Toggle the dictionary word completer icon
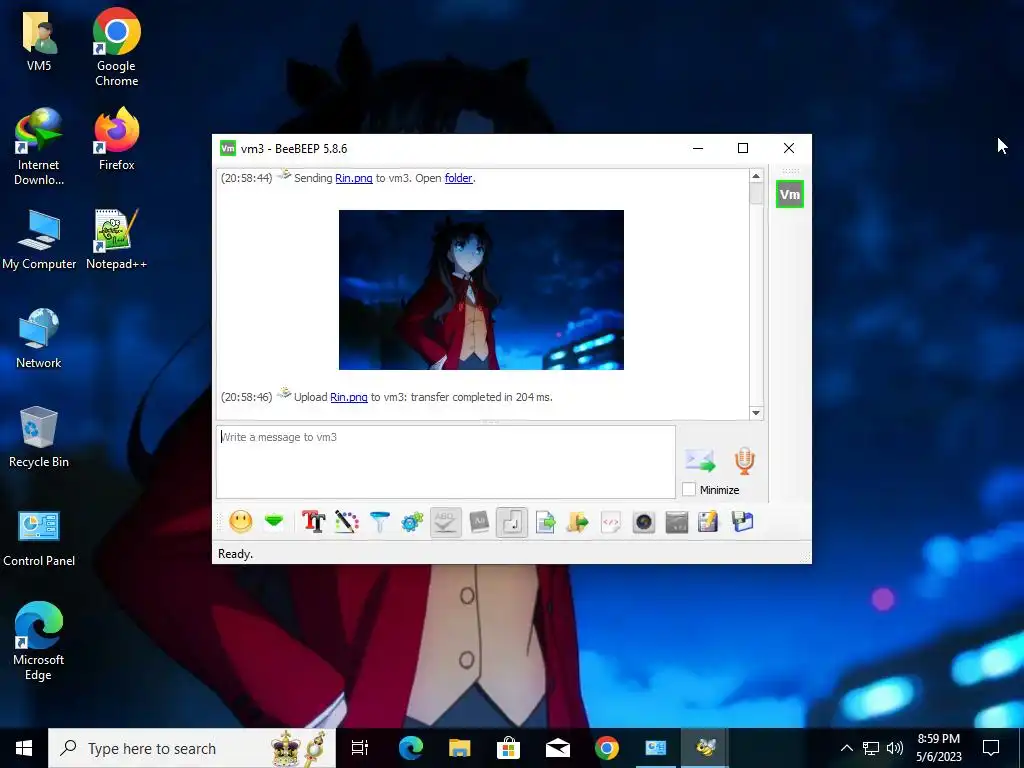 479,522
